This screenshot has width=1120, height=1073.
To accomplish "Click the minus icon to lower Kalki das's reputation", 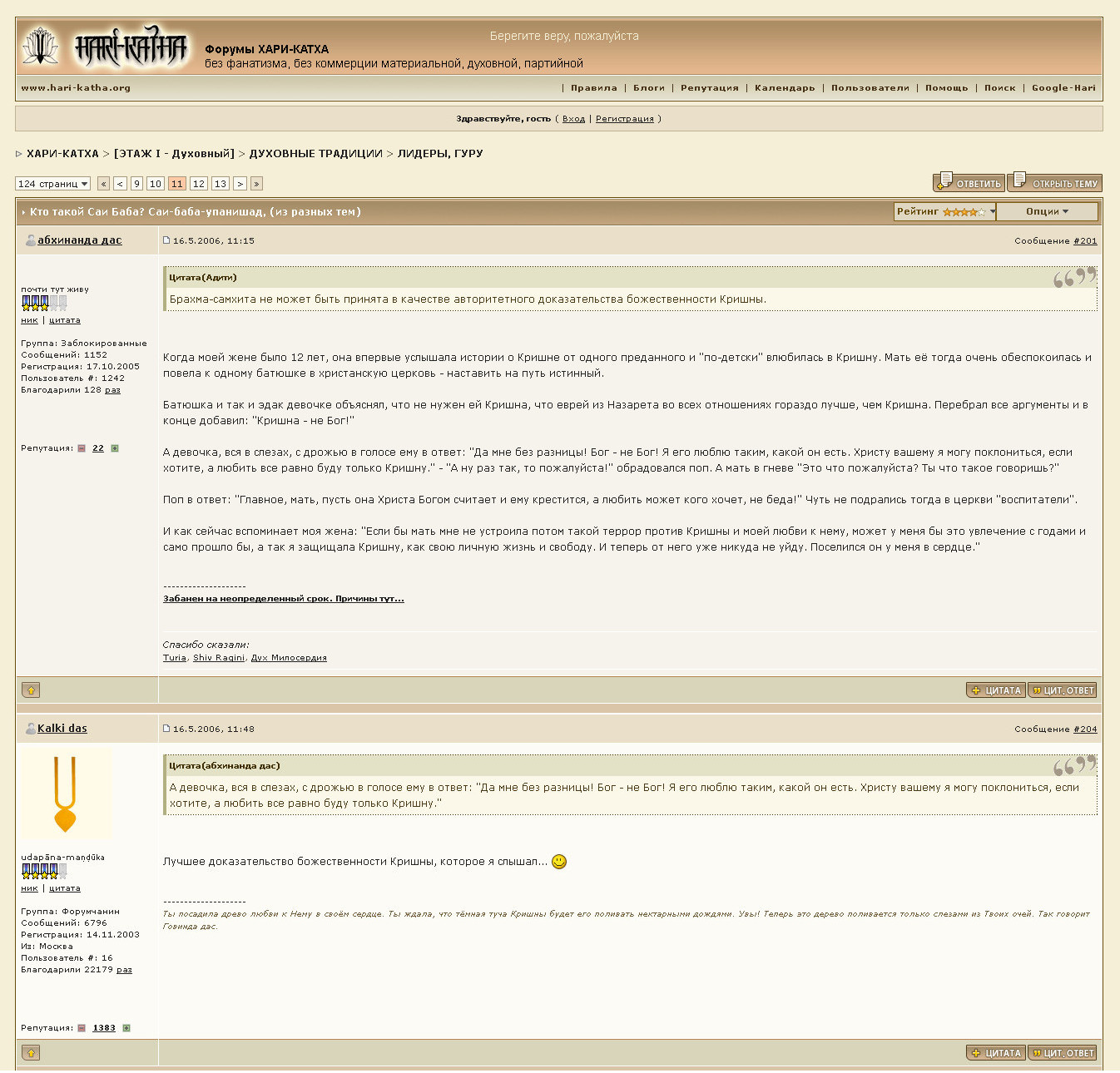I will 82,1028.
